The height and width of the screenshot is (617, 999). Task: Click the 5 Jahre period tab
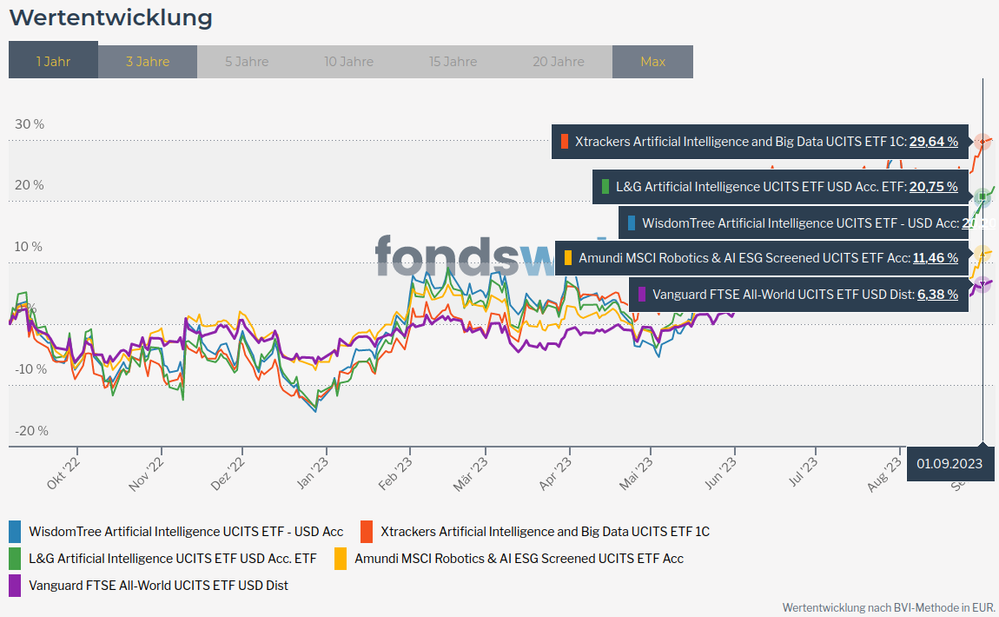pos(246,61)
